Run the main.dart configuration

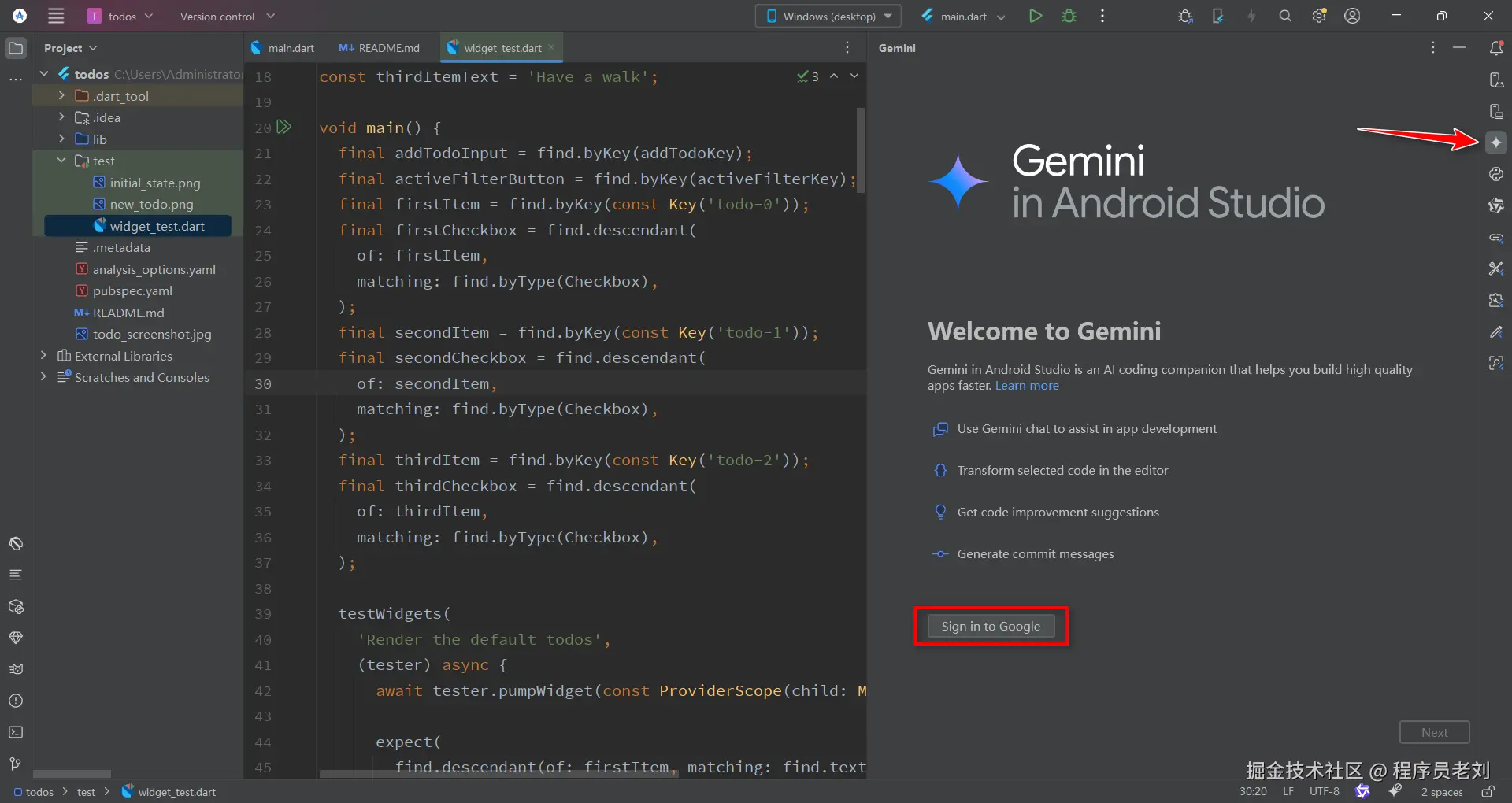[x=1036, y=16]
